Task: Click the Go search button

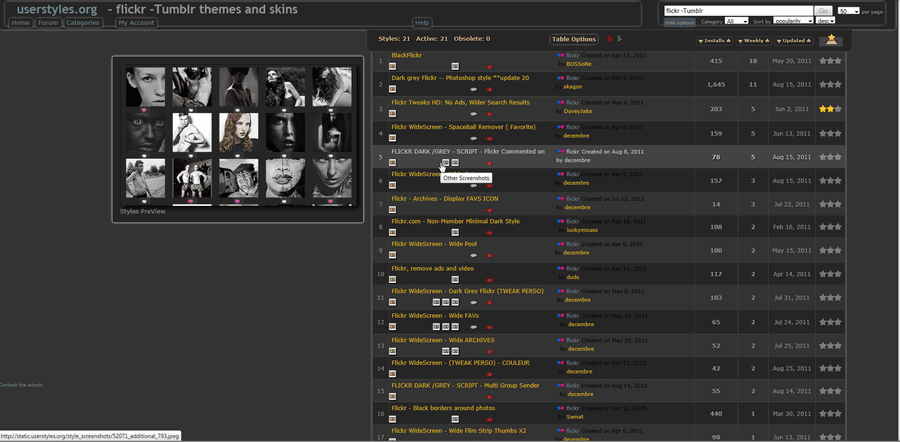Action: (x=823, y=11)
